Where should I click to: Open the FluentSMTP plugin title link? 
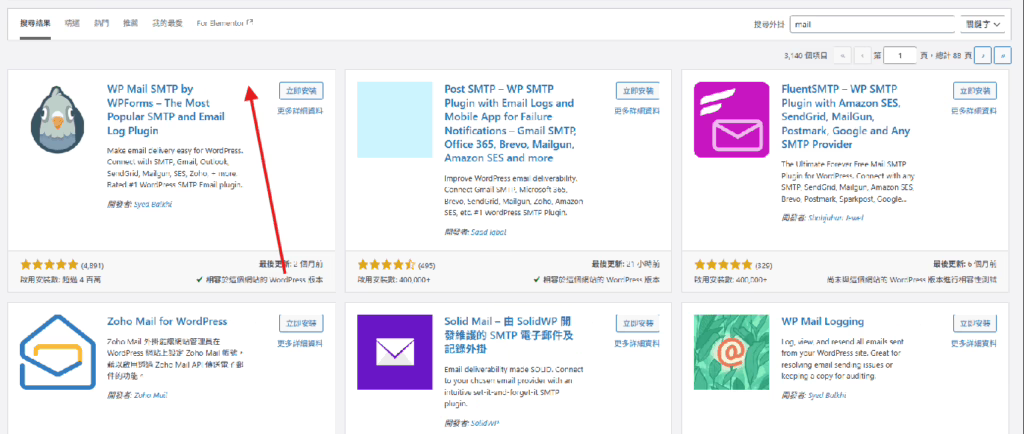click(846, 117)
